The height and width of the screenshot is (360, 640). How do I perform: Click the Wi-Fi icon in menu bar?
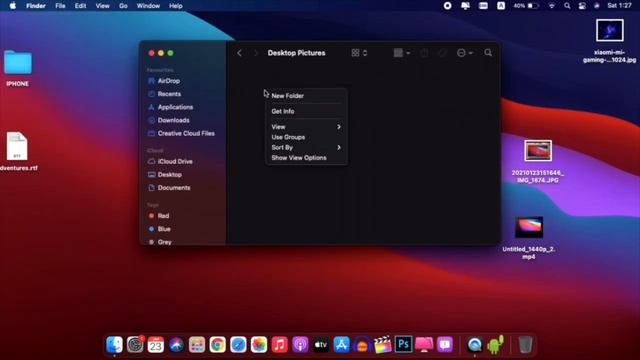552,6
